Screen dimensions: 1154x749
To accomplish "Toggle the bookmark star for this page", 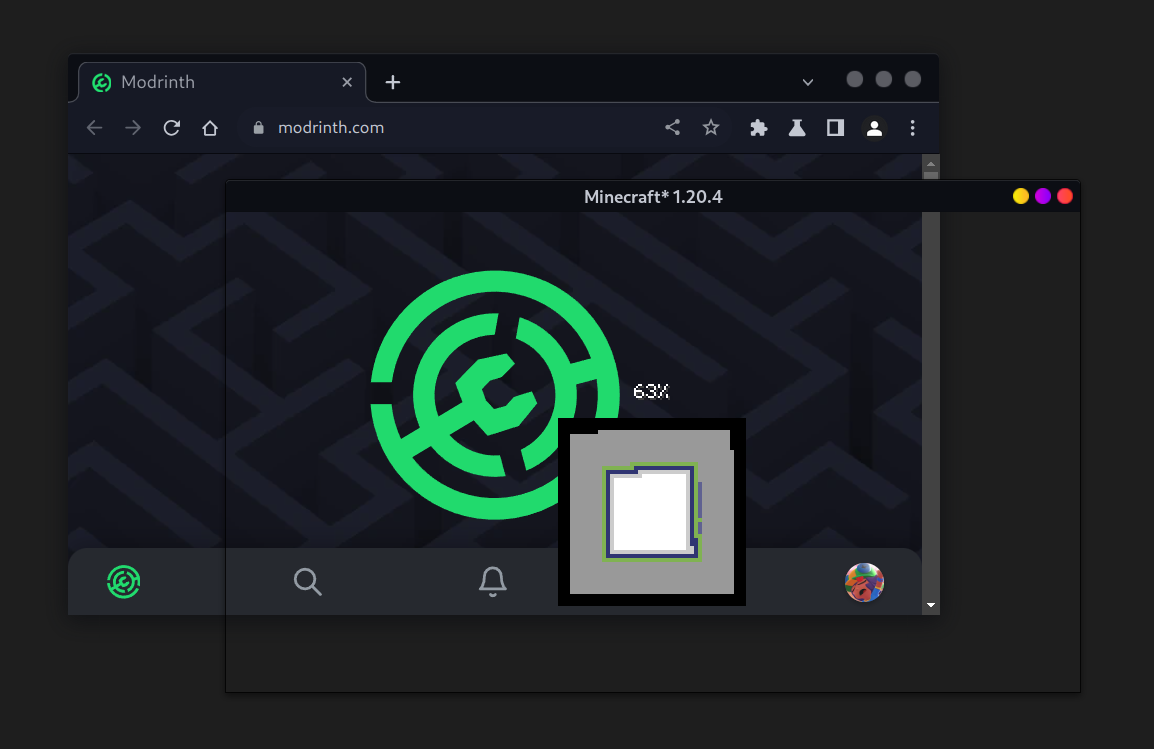I will click(x=711, y=128).
